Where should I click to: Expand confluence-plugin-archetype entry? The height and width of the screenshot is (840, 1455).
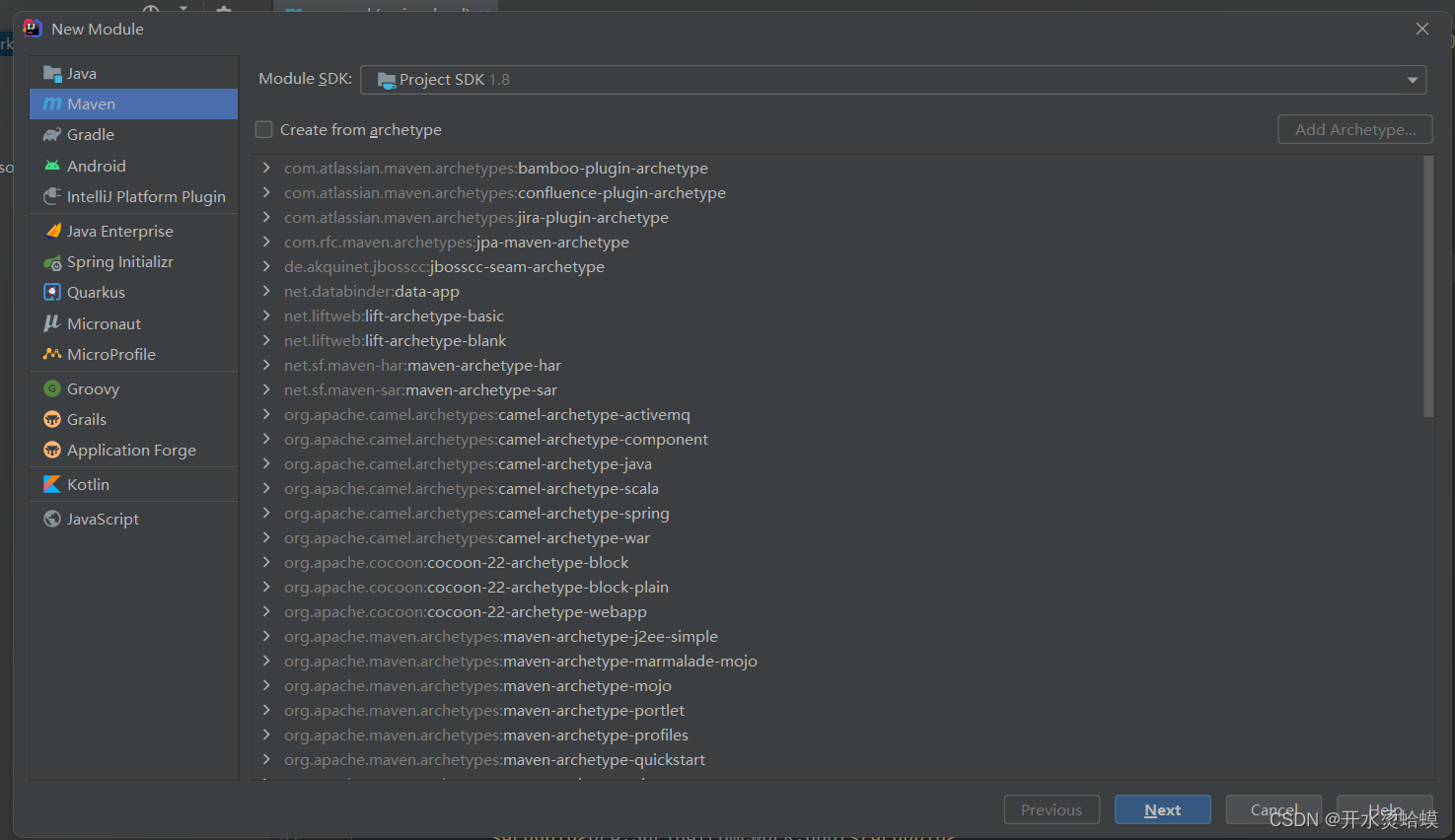pyautogui.click(x=266, y=192)
